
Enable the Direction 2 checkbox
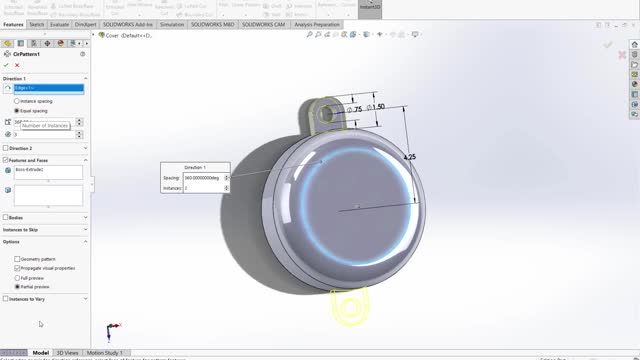pos(5,148)
